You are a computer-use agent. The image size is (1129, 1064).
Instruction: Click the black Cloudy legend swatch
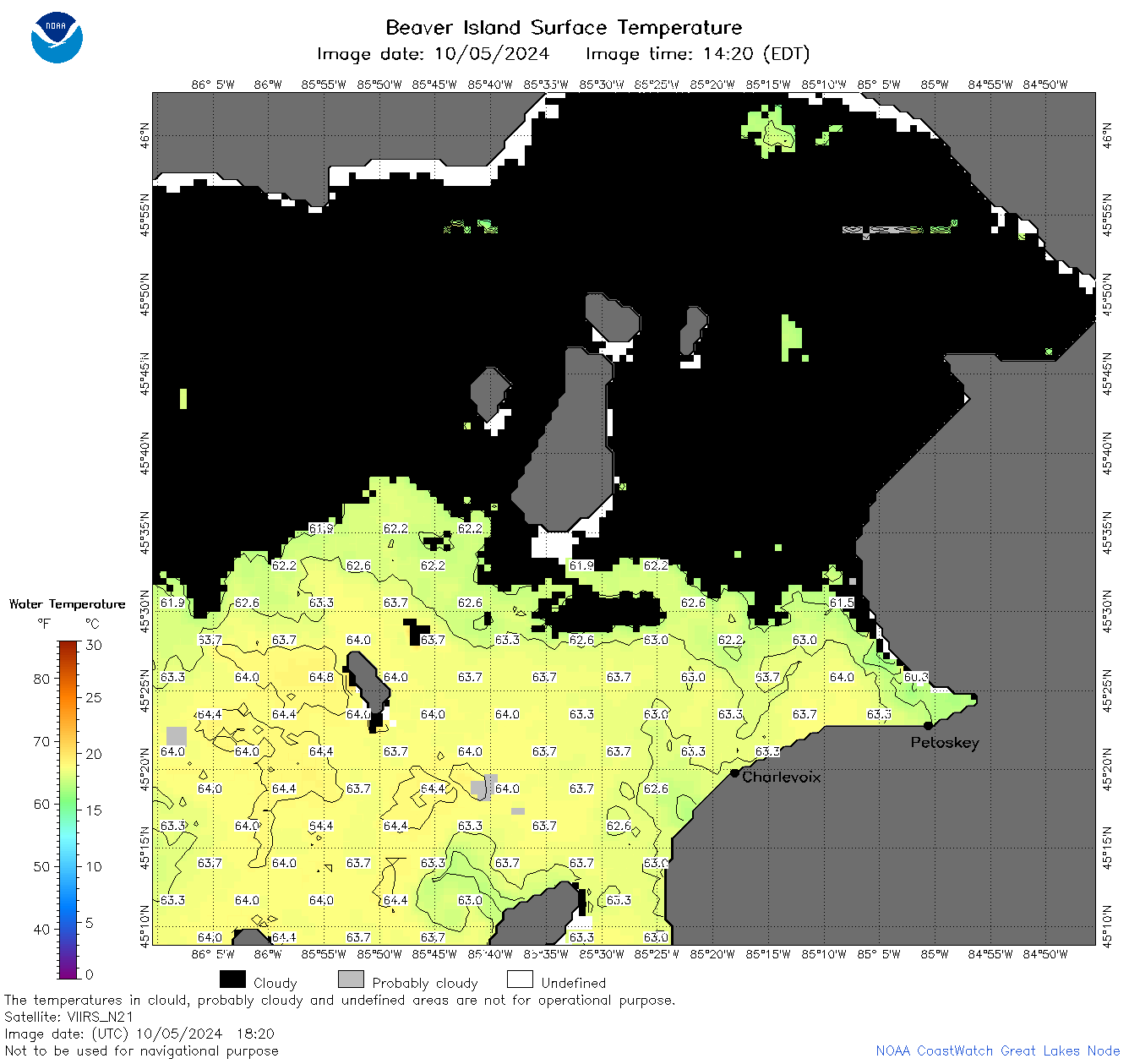pos(232,979)
